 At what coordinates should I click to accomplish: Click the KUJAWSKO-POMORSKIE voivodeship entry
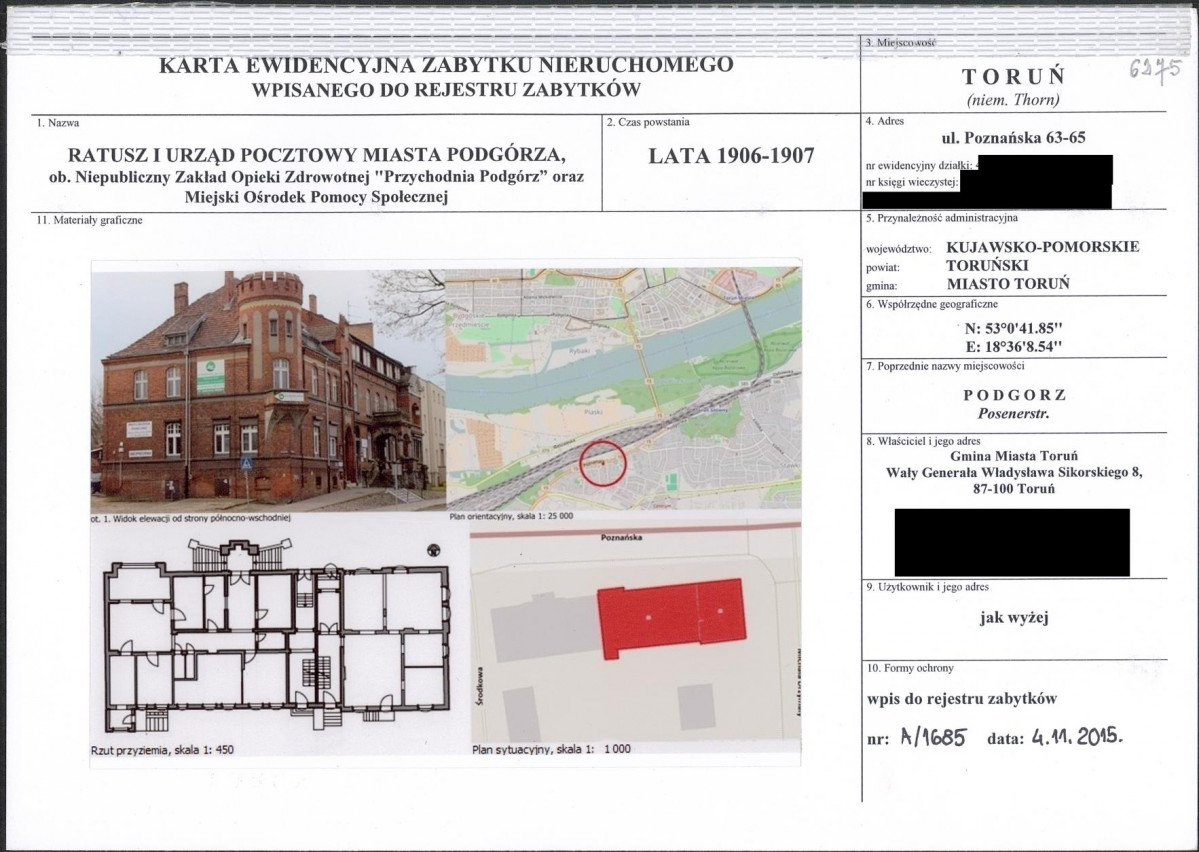[1042, 247]
